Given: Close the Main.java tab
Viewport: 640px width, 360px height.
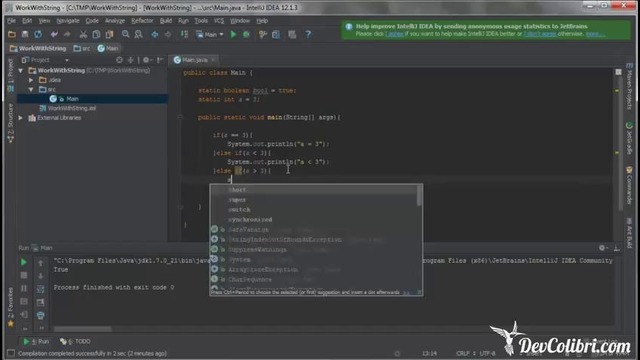Looking at the screenshot, I should 213,60.
